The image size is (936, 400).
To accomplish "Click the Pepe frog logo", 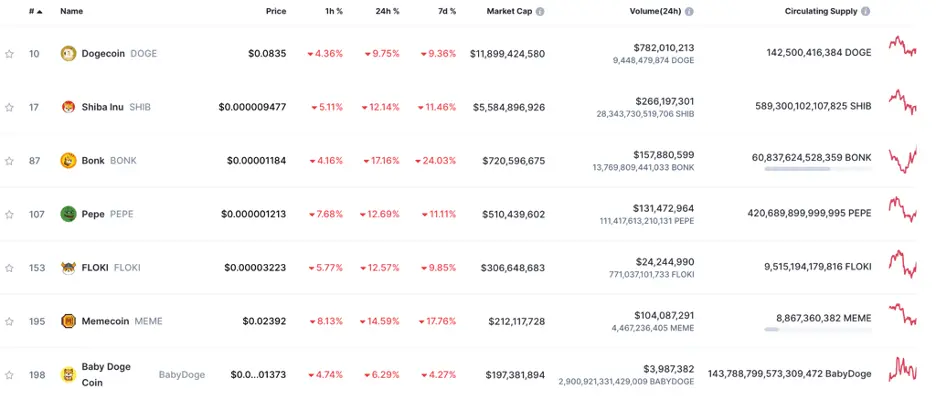I will click(69, 214).
